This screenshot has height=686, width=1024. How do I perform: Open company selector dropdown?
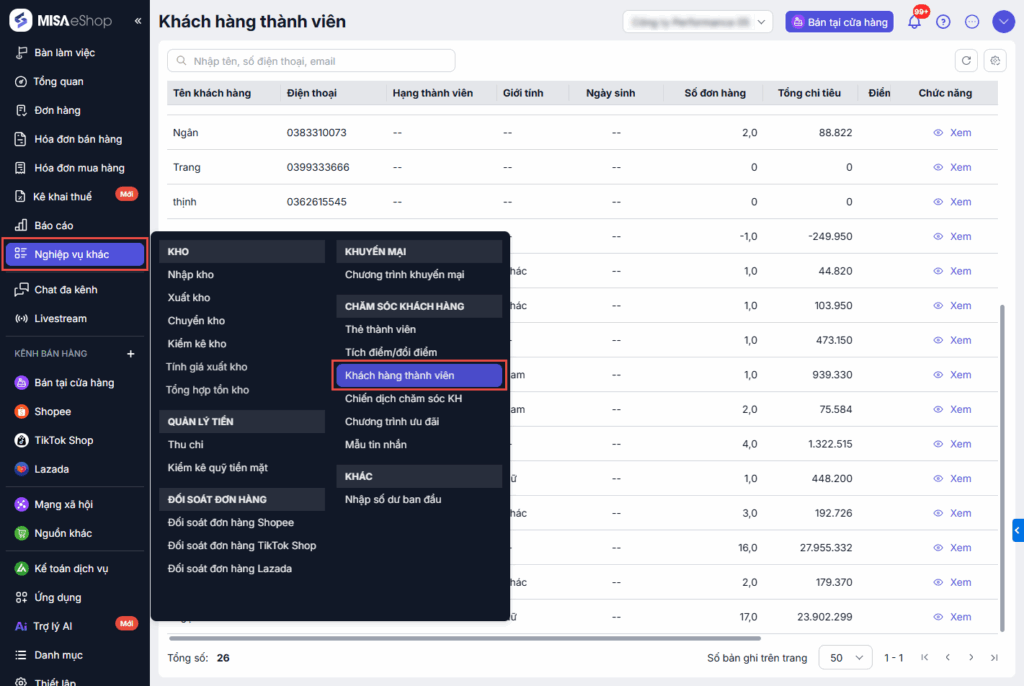[697, 22]
